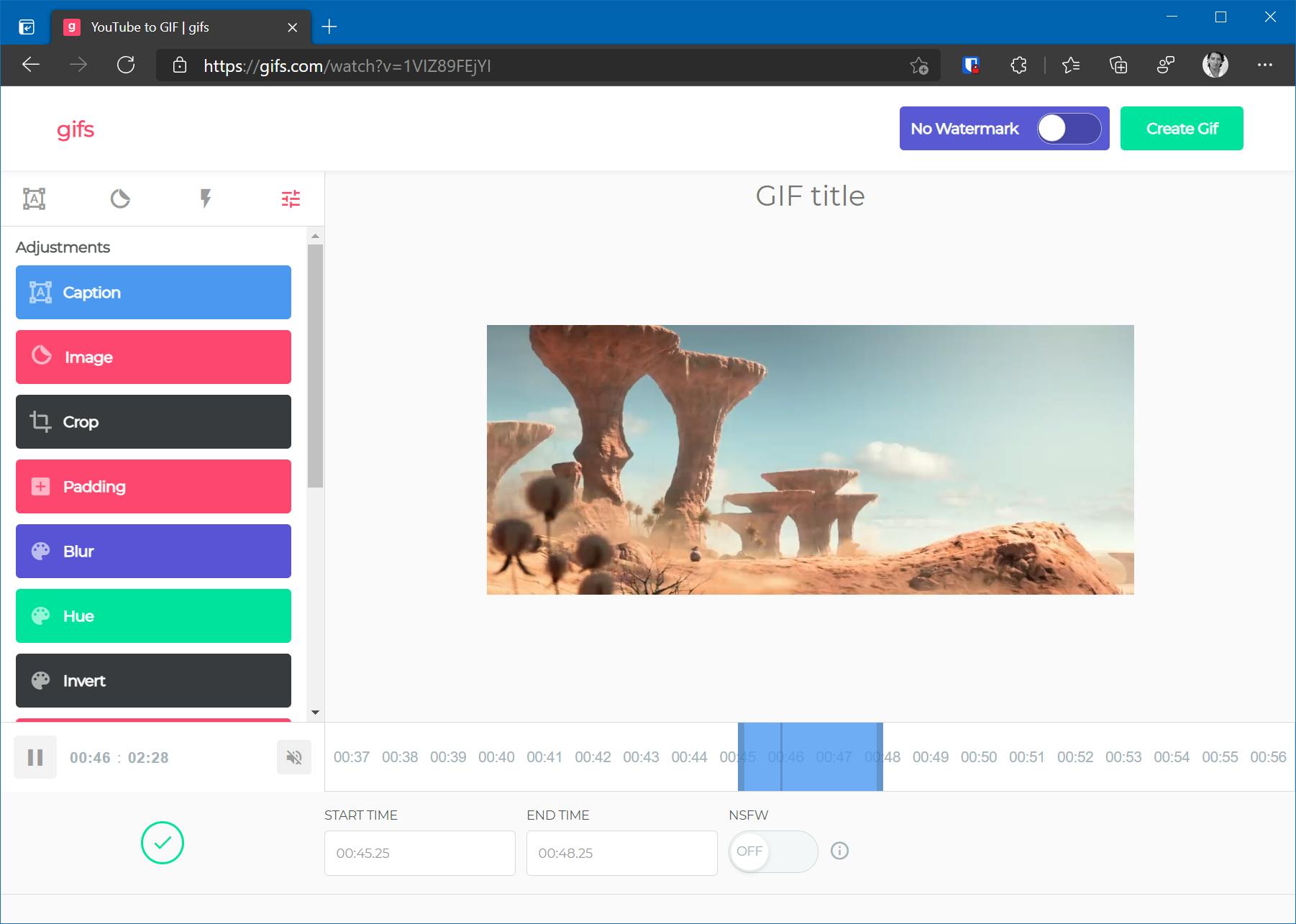The image size is (1296, 924).
Task: Select the Crop adjustment
Action: pos(153,421)
